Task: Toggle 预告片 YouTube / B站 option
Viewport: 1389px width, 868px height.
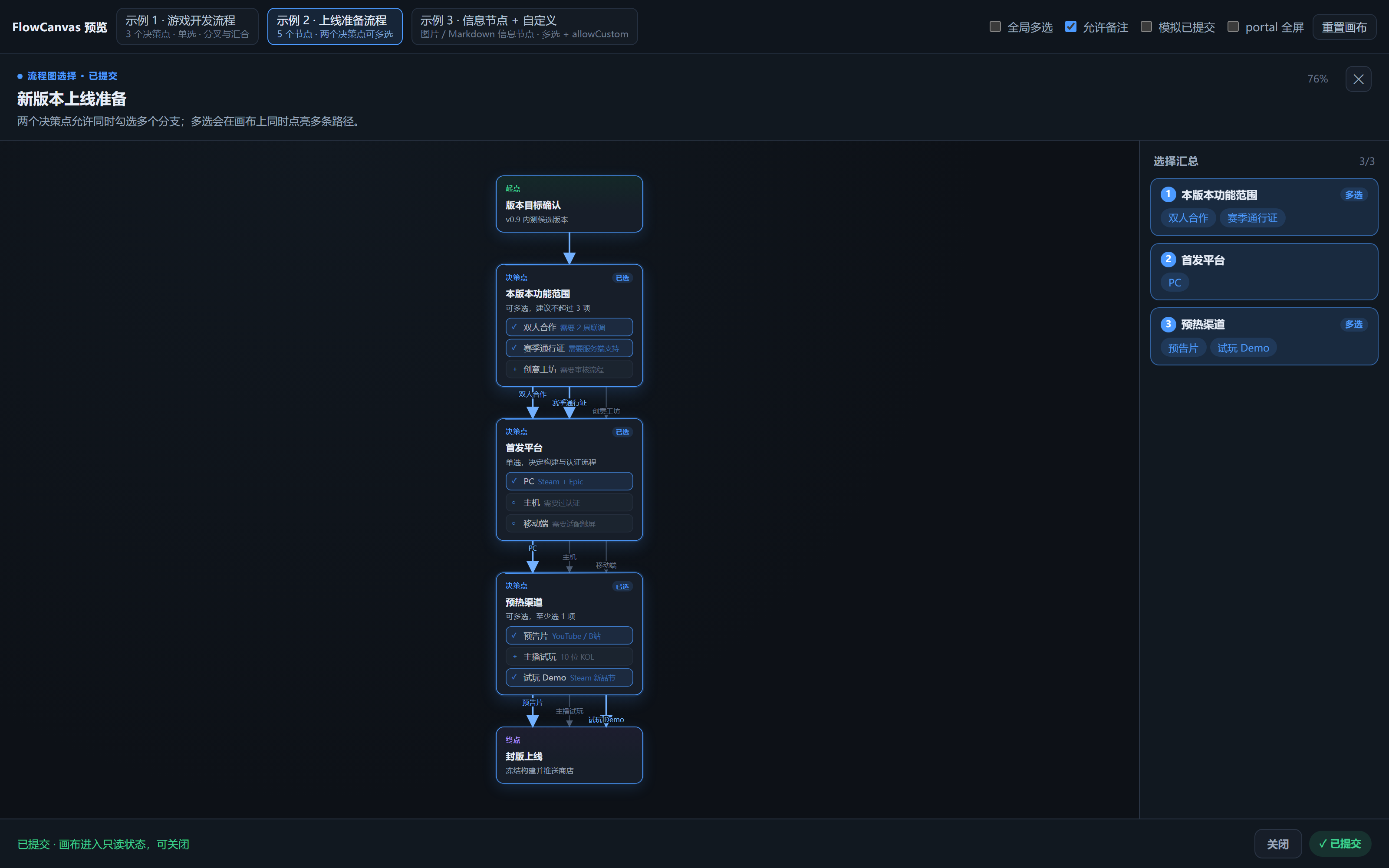Action: tap(569, 635)
